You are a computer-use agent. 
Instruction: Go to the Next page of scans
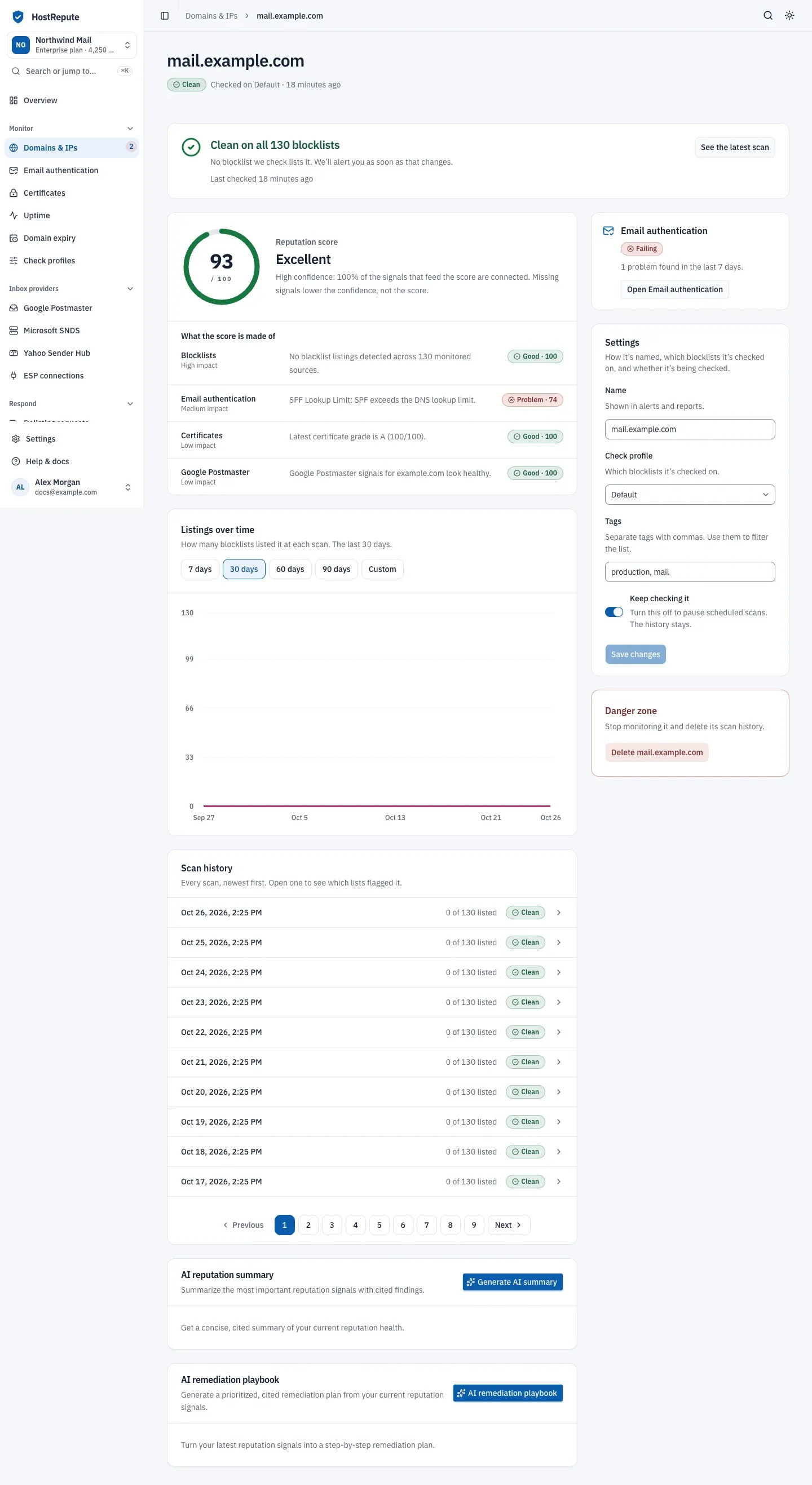pyautogui.click(x=508, y=1224)
